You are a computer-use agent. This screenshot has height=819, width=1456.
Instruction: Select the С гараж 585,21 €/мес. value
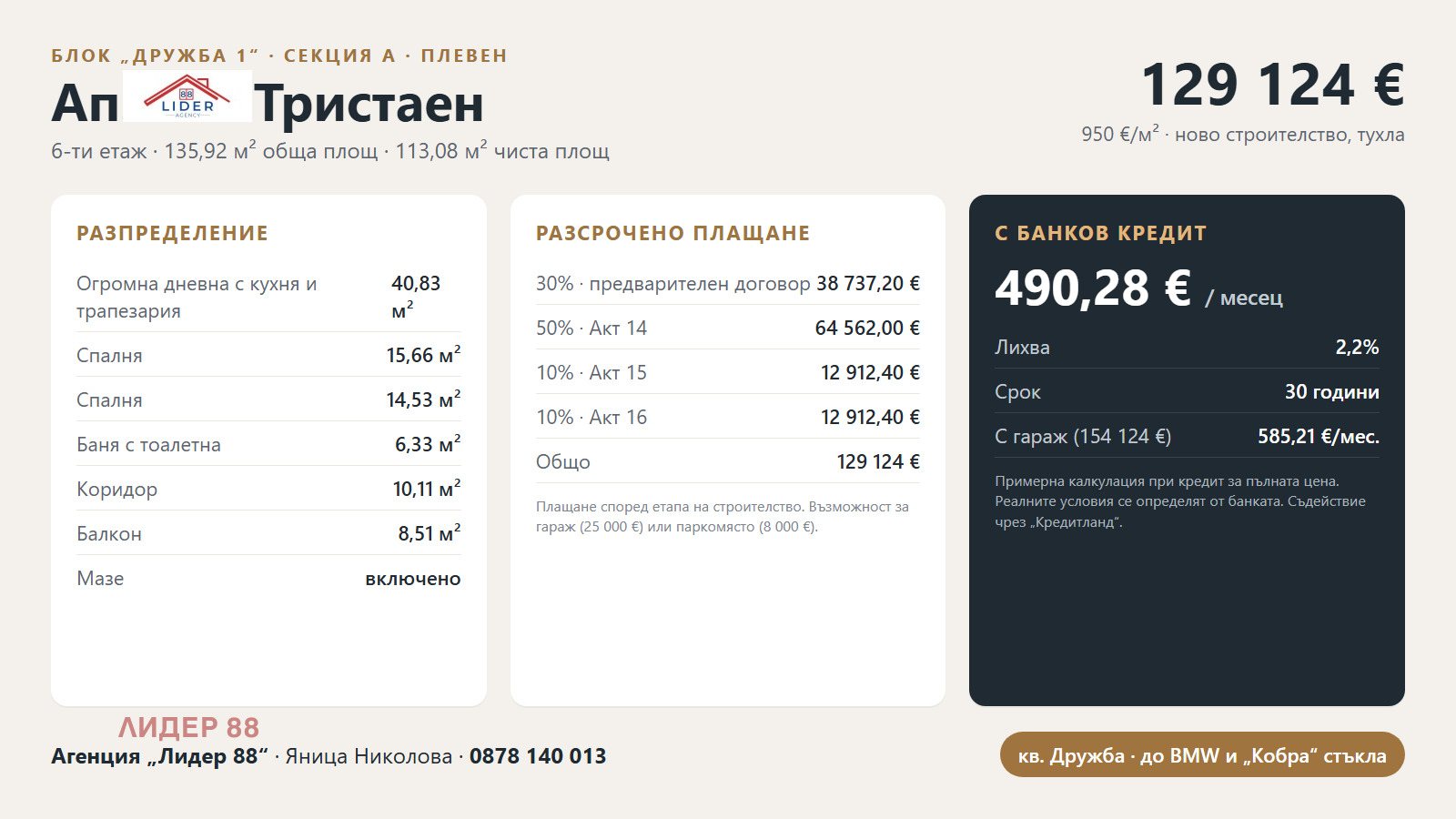coord(1319,436)
